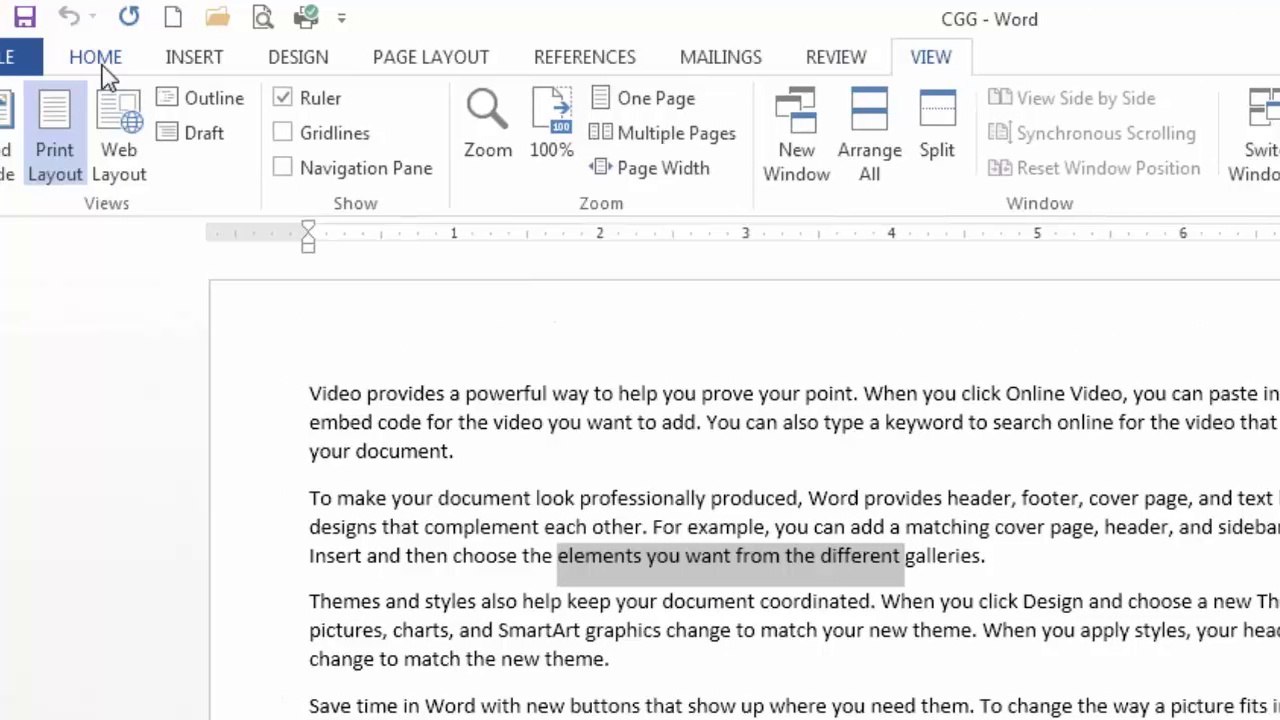Image resolution: width=1280 pixels, height=720 pixels.
Task: Open the REVIEW tab
Action: pyautogui.click(x=836, y=57)
